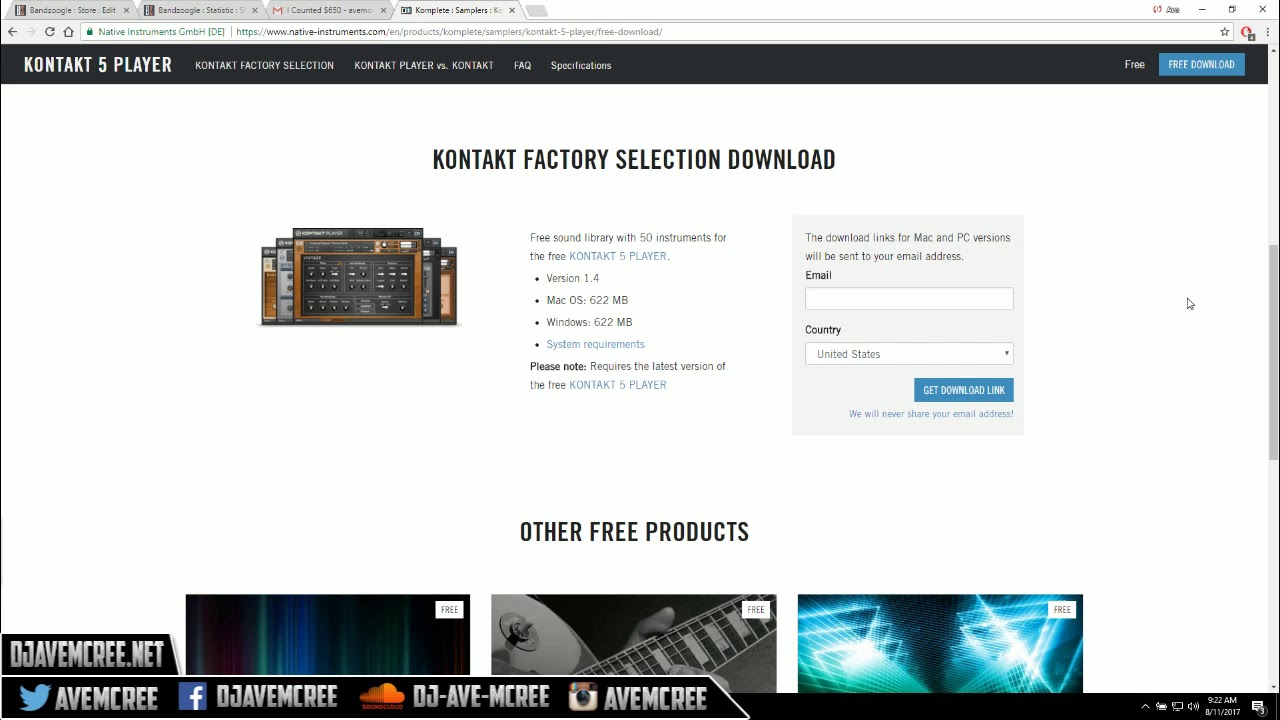Open the volume speaker tray icon
The height and width of the screenshot is (720, 1280).
1193,707
